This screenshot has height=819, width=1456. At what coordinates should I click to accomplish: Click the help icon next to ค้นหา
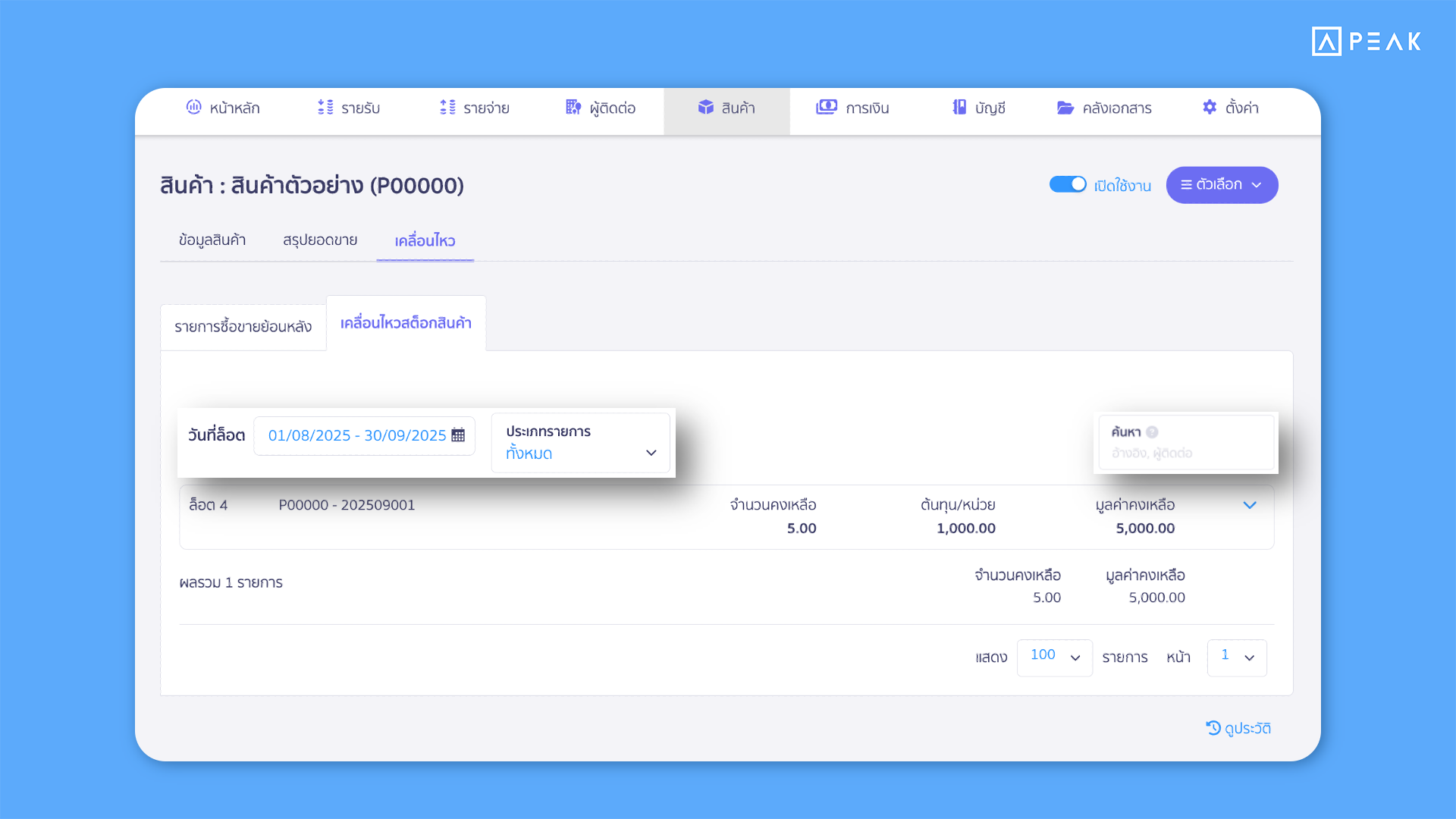(1152, 432)
